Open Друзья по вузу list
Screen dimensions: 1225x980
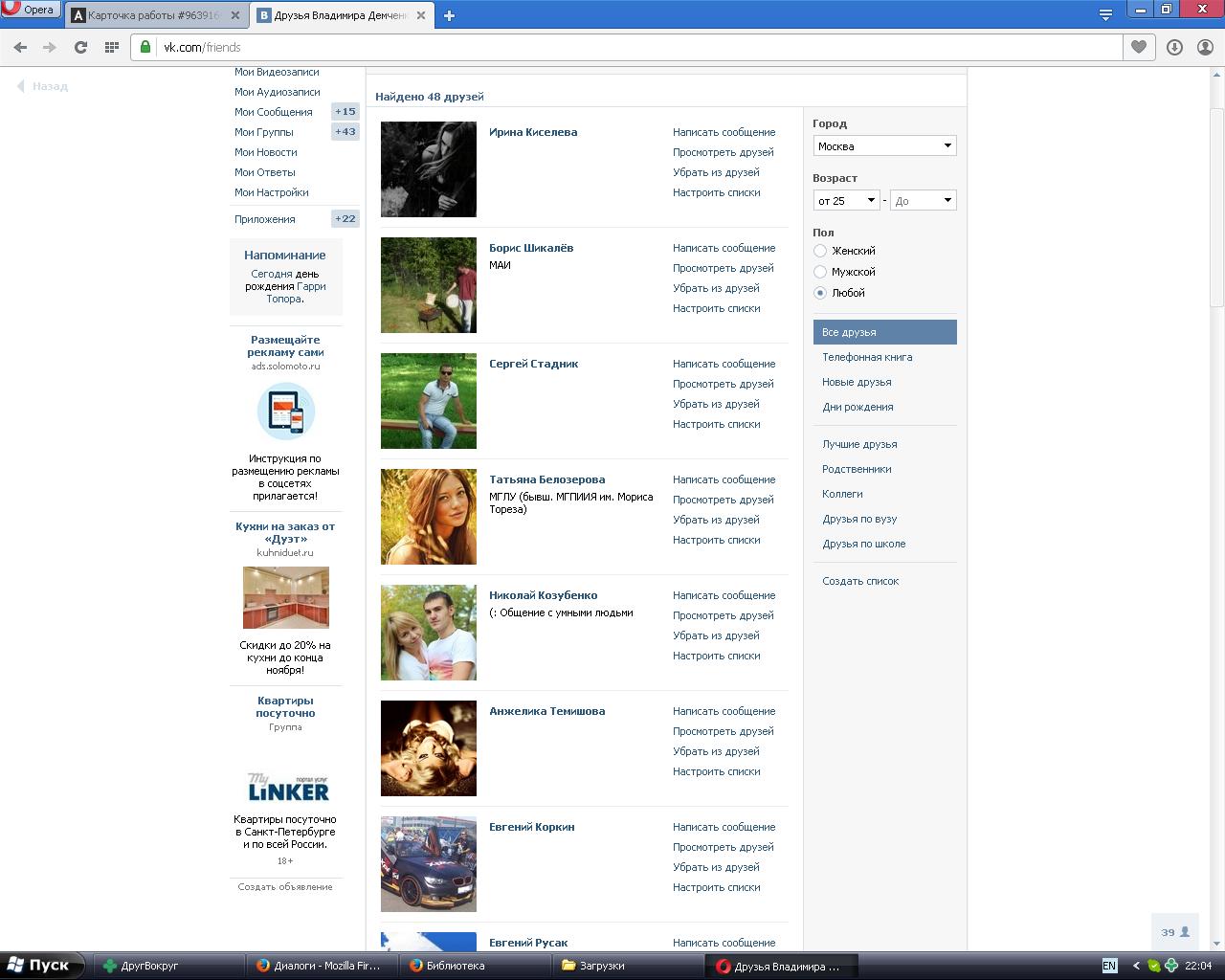pyautogui.click(x=859, y=519)
